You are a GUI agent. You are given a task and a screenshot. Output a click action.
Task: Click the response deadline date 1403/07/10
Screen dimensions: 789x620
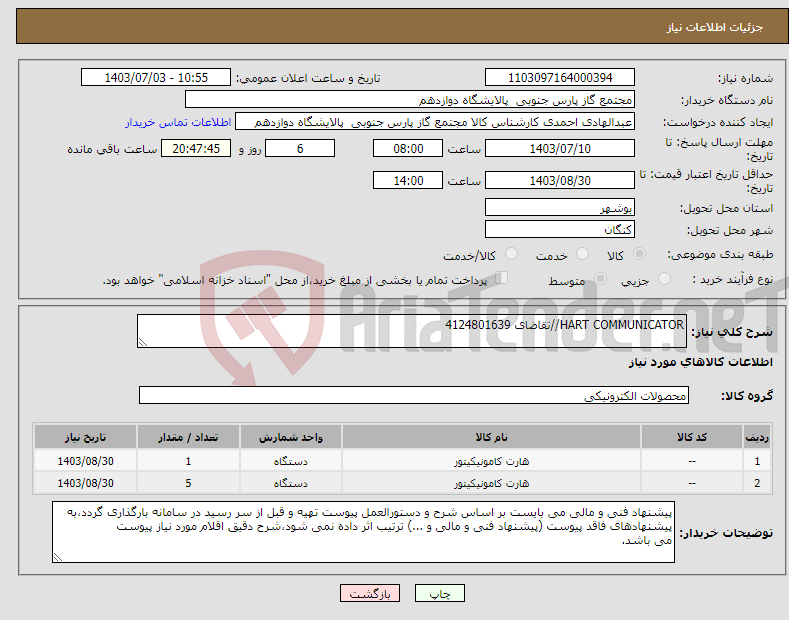click(x=560, y=148)
